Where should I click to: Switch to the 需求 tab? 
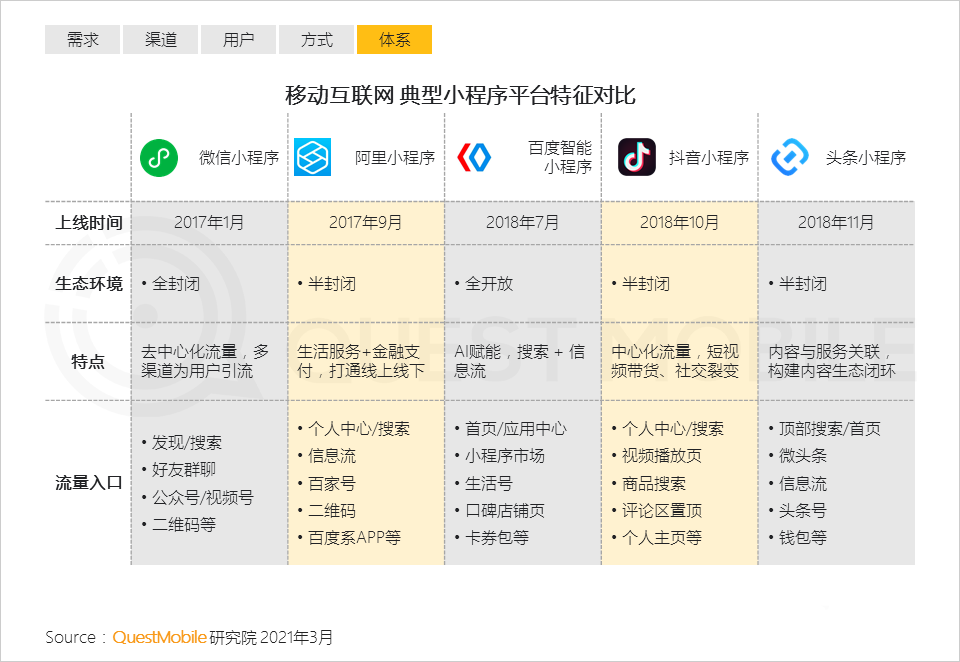click(83, 40)
